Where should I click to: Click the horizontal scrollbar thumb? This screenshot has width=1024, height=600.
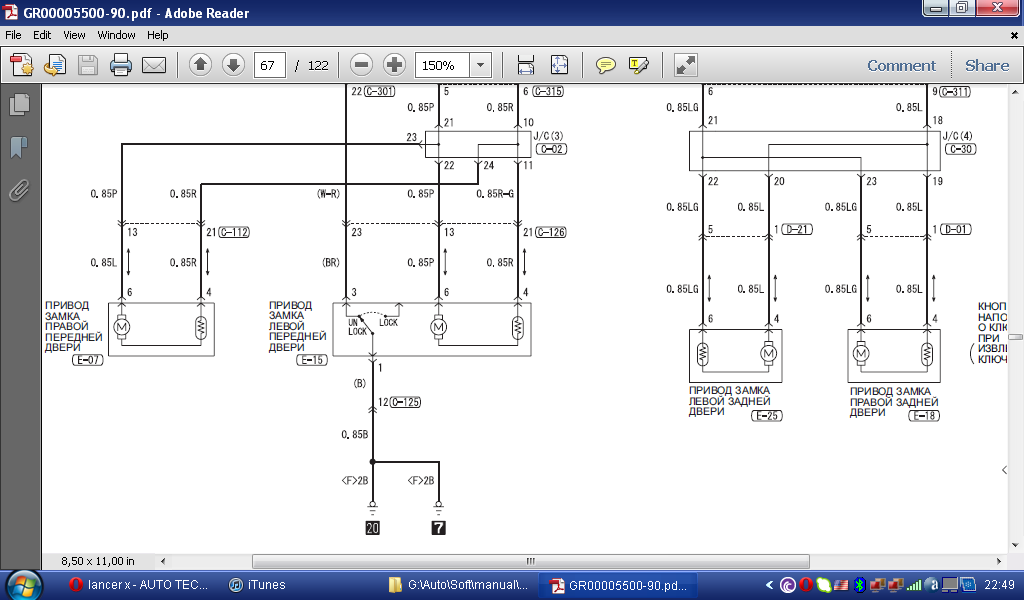[x=530, y=561]
